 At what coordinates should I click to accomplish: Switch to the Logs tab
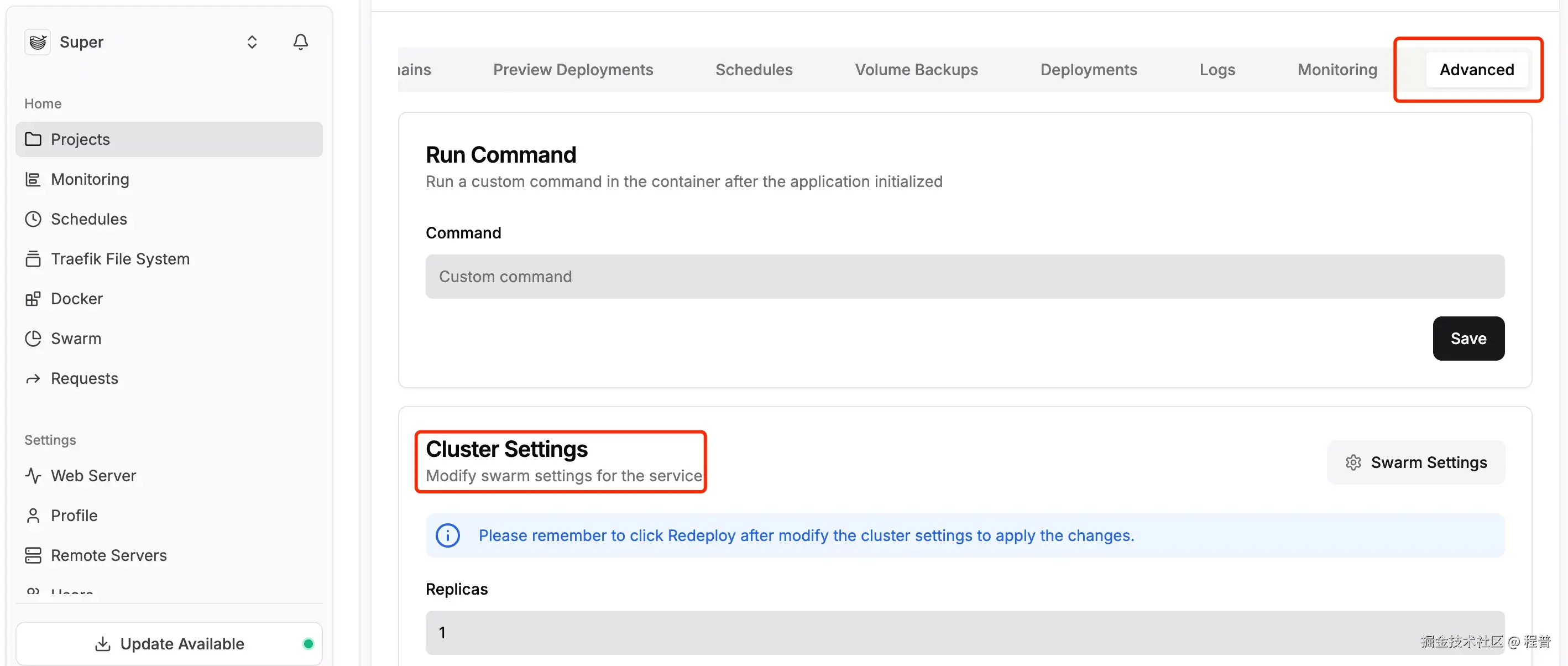click(x=1217, y=70)
